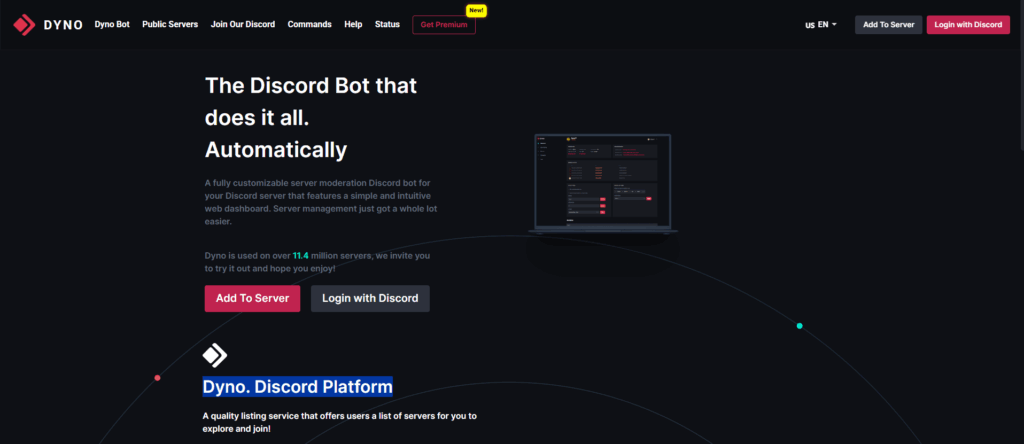Click the large red Add To Server button
The image size is (1024, 444).
[252, 298]
